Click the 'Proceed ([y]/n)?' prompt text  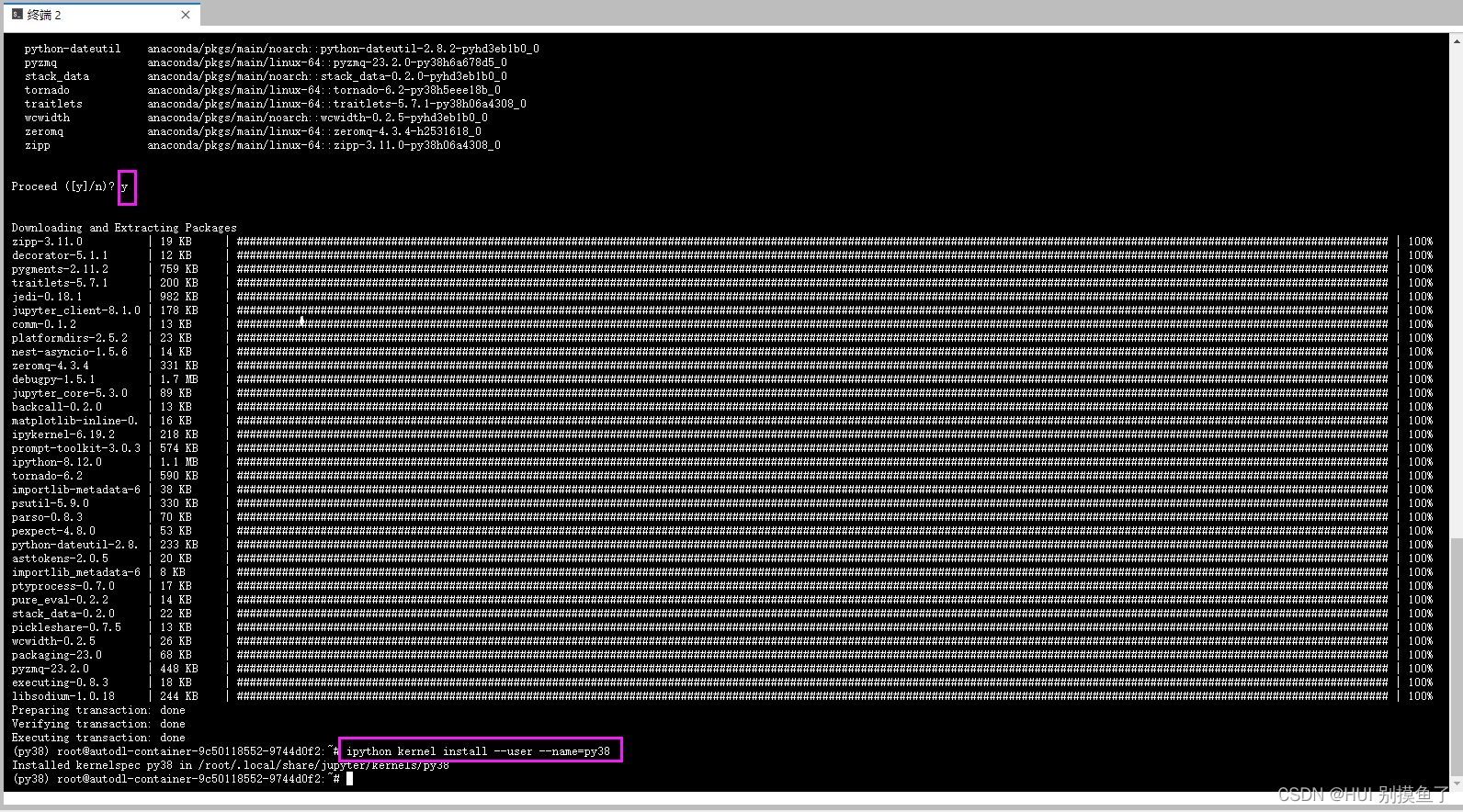pos(63,186)
